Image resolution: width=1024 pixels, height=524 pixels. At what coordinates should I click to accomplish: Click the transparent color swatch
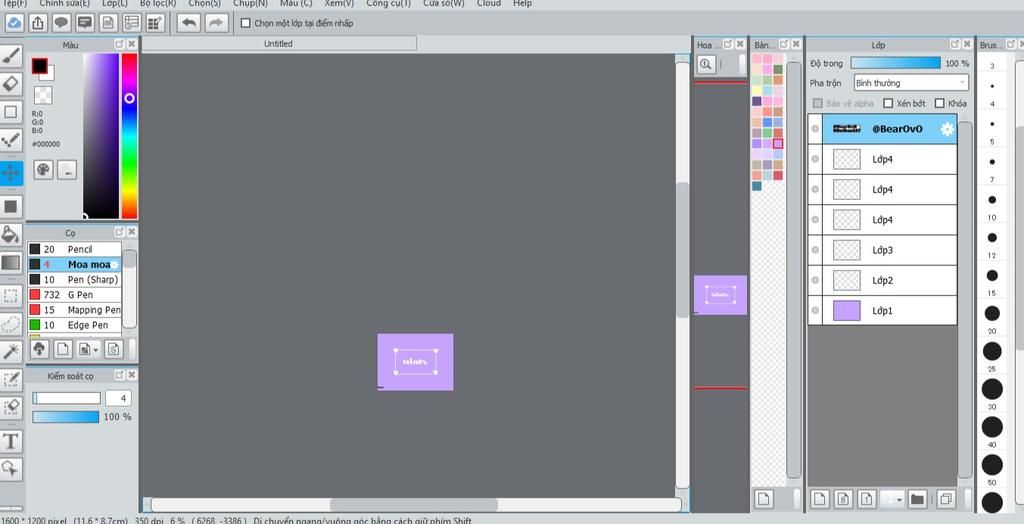pos(43,95)
